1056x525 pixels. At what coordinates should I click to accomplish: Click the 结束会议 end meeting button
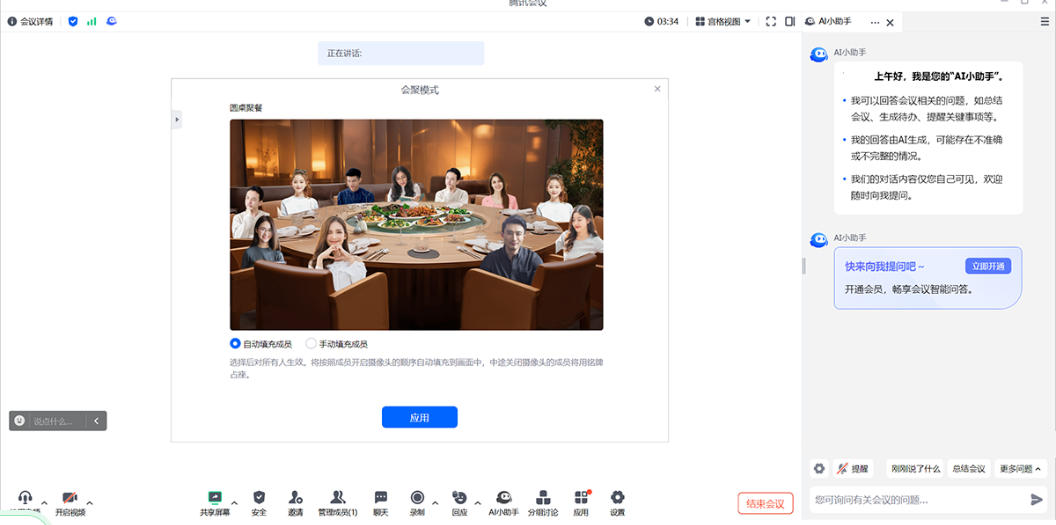tap(766, 503)
